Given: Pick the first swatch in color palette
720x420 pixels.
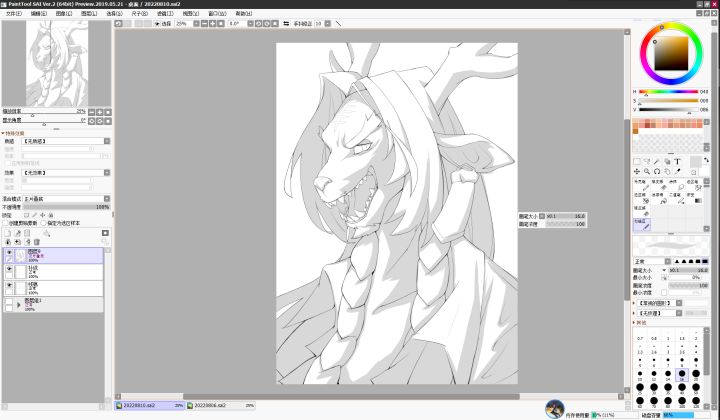Looking at the screenshot, I should coord(636,123).
